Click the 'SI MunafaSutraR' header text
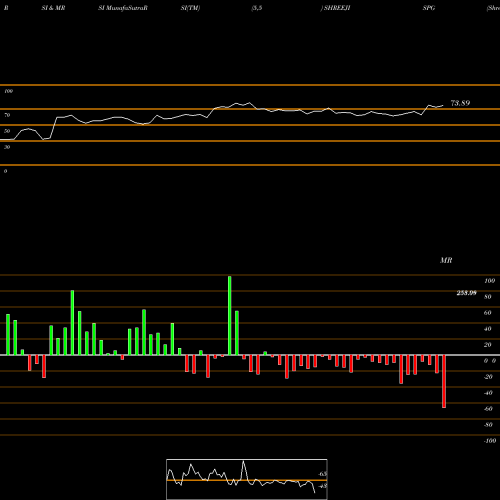This screenshot has width=500, height=500. click(123, 8)
